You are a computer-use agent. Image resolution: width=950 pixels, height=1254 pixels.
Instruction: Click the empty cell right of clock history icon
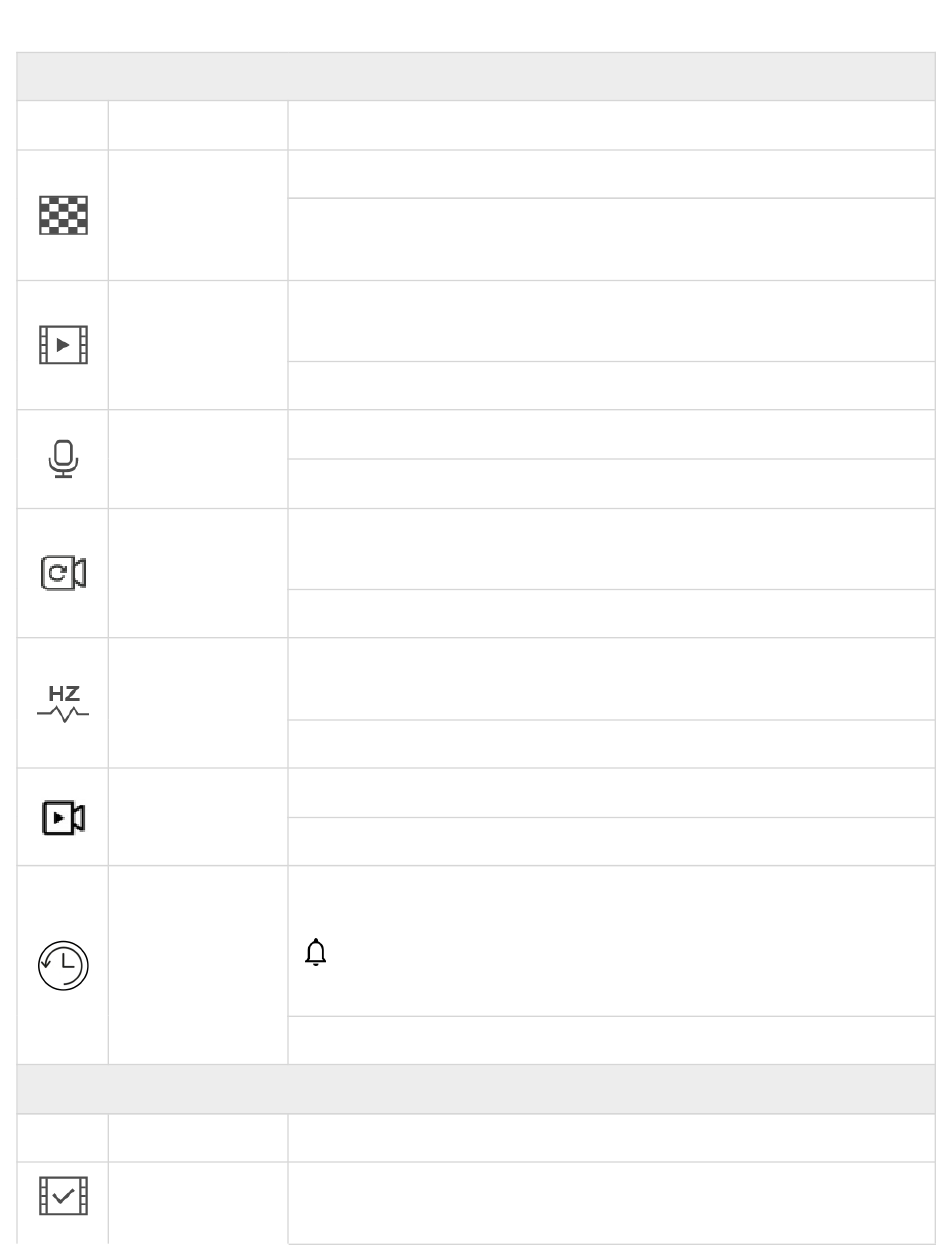(198, 965)
